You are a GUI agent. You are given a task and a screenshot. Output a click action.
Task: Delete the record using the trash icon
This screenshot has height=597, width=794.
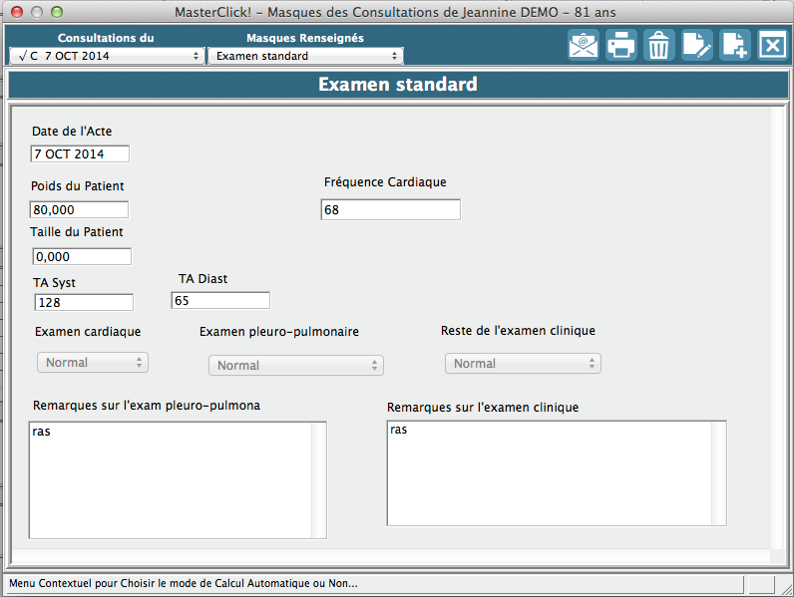tap(659, 45)
